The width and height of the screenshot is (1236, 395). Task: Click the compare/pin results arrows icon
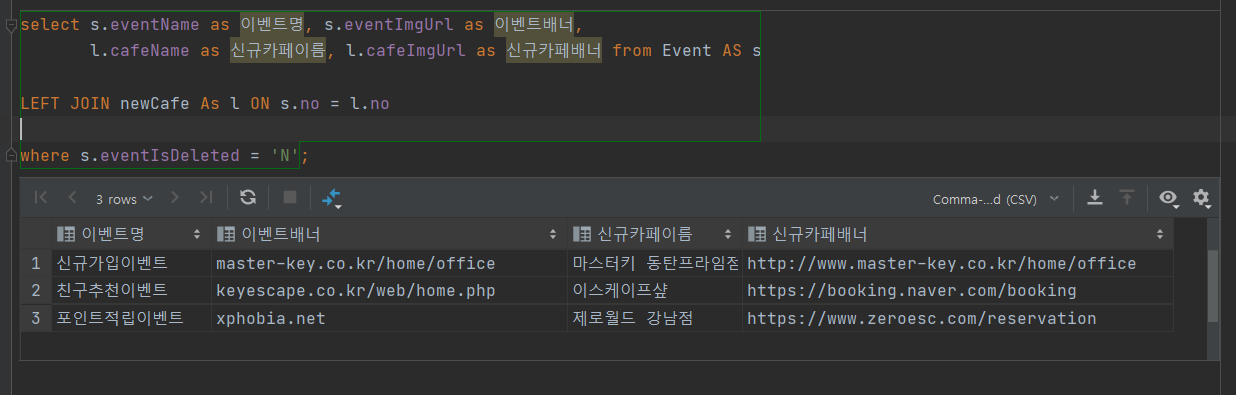point(332,198)
